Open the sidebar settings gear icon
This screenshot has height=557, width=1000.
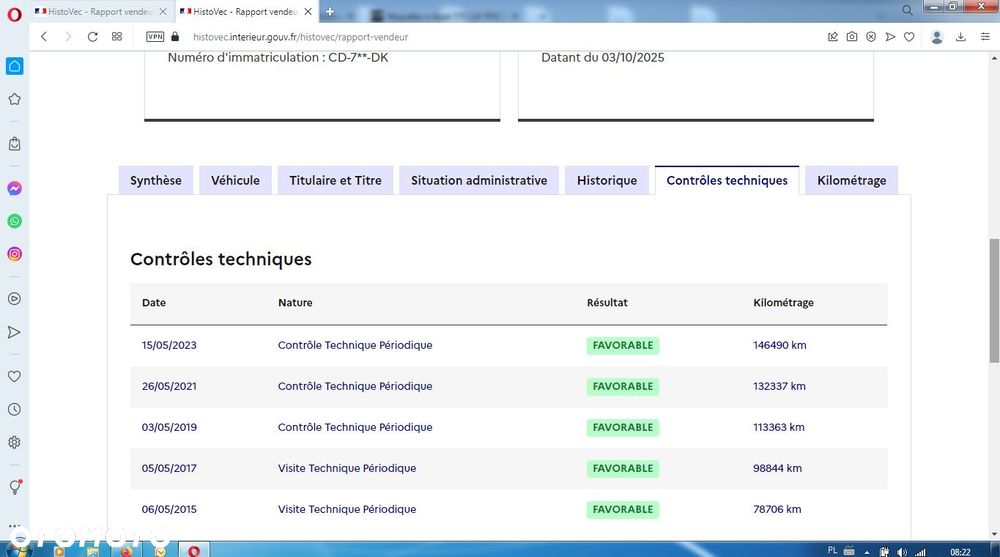[14, 442]
